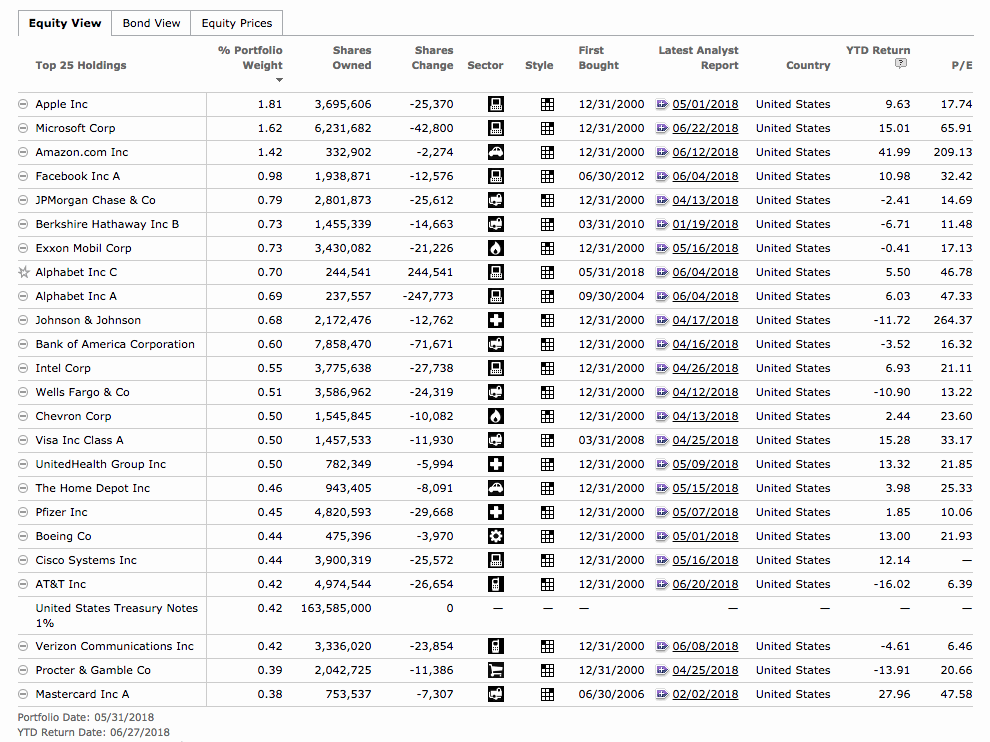Click the new-holding star icon beside Alphabet Inc C
This screenshot has height=742, width=990.
point(23,272)
